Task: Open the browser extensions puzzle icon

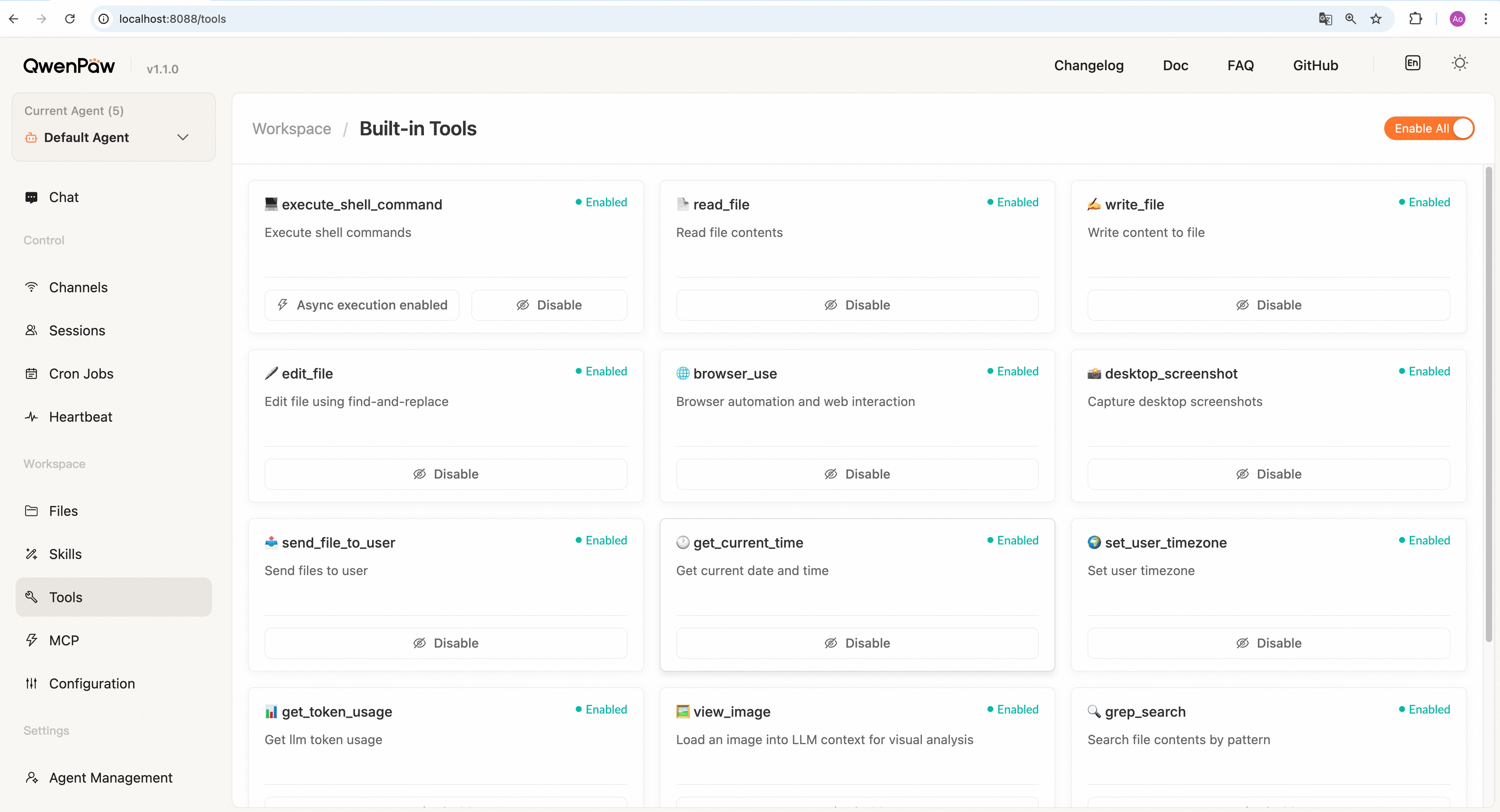Action: click(1416, 18)
